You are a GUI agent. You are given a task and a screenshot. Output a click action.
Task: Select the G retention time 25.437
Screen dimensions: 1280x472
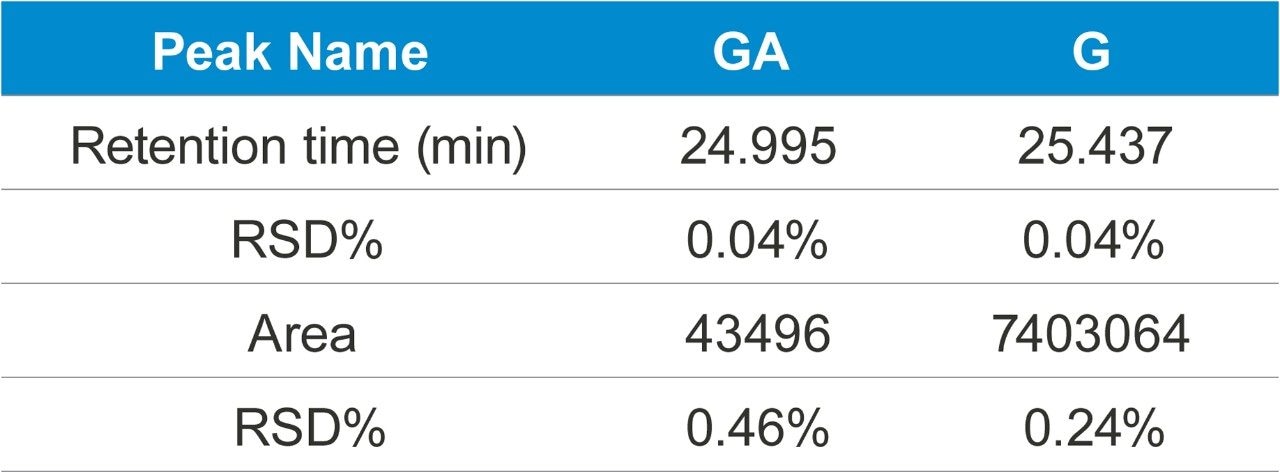point(1094,148)
